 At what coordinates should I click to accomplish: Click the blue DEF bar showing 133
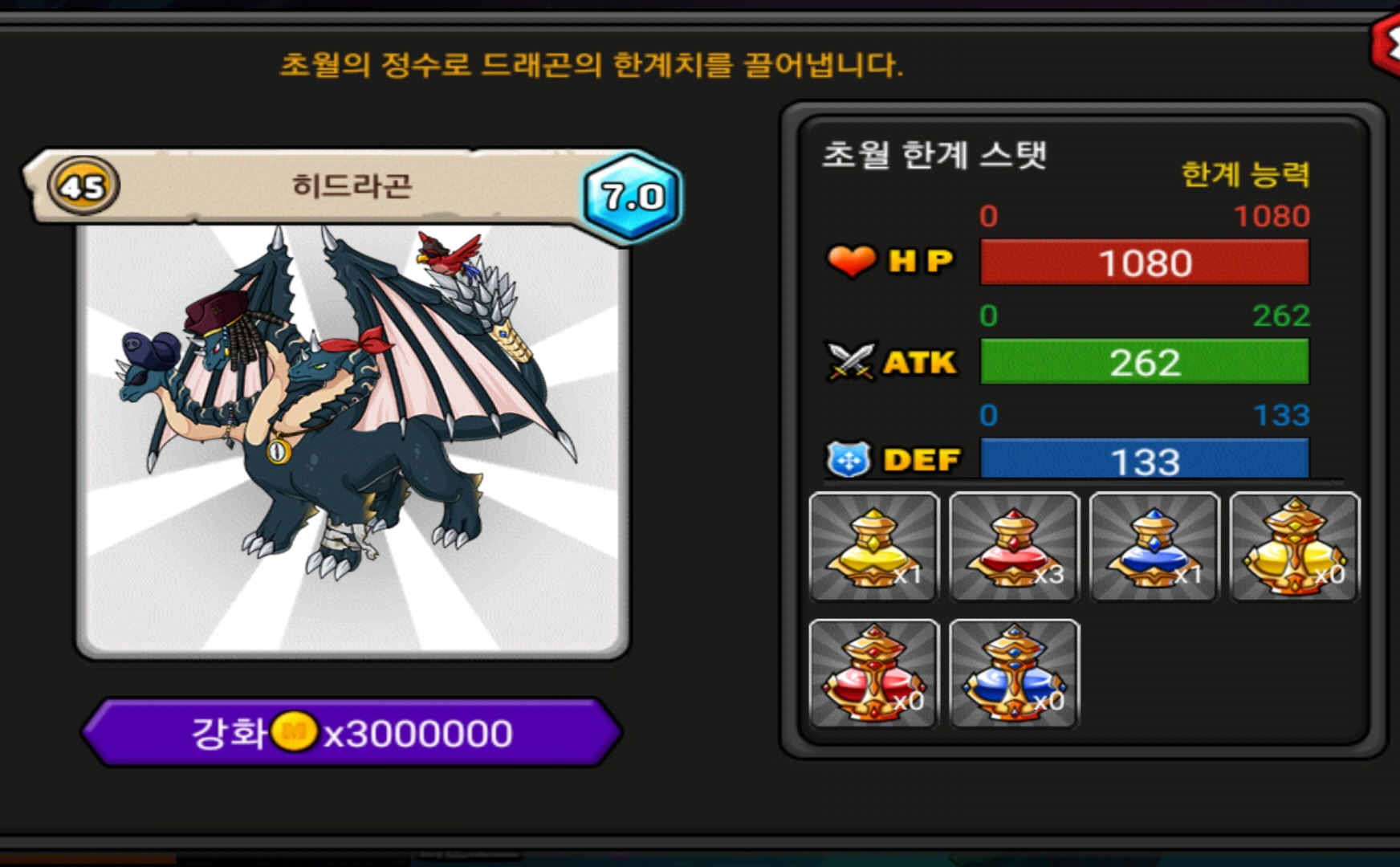click(x=1145, y=459)
